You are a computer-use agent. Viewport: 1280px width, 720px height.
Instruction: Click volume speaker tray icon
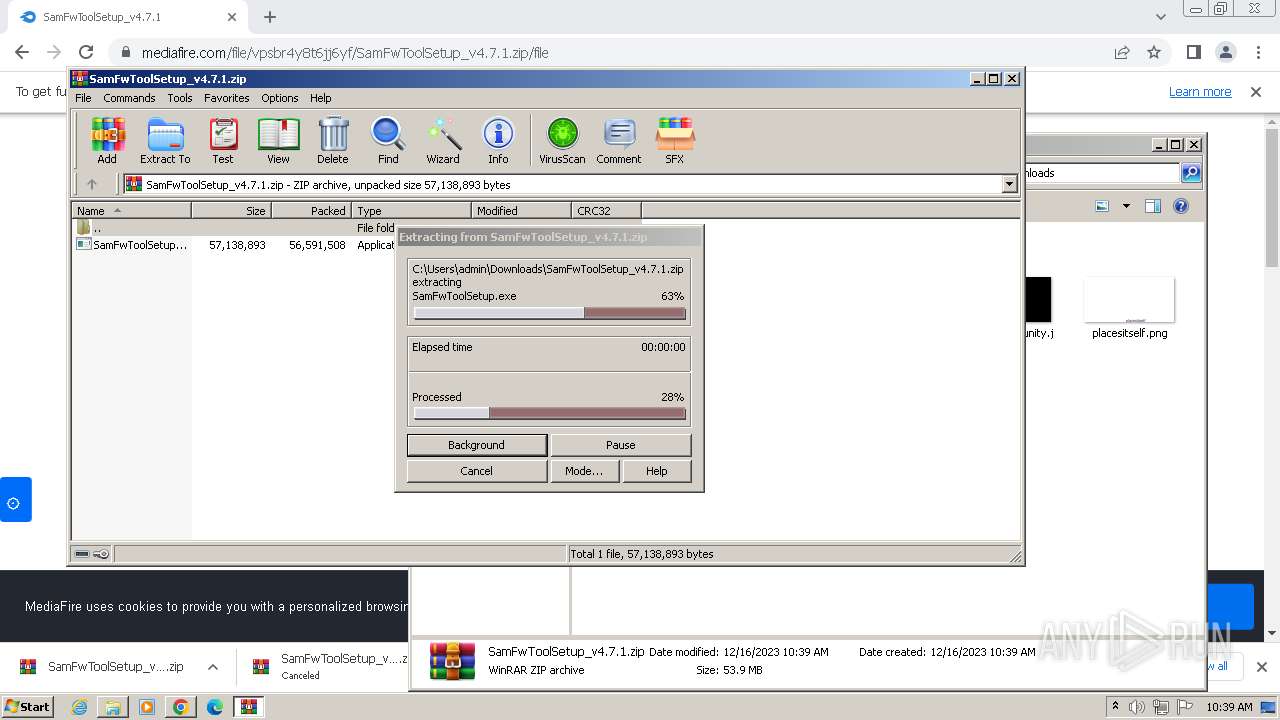pos(1137,707)
